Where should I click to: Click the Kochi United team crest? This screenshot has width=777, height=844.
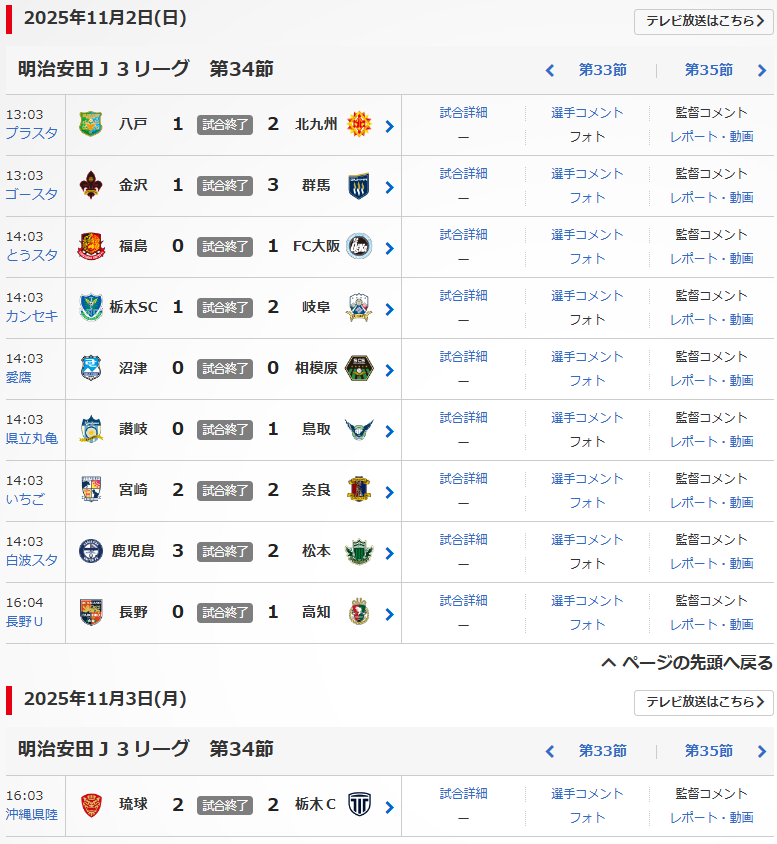pyautogui.click(x=359, y=612)
